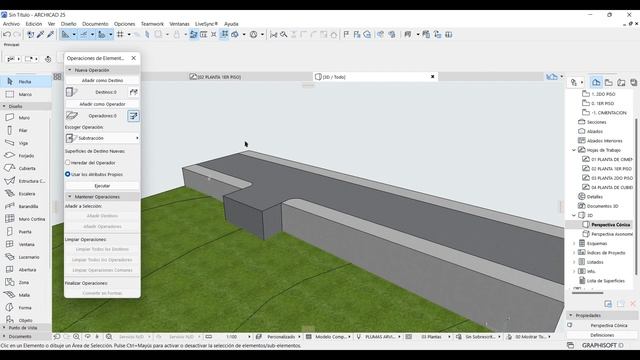This screenshot has width=640, height=360.
Task: Open the Substracción operation dropdown
Action: click(102, 138)
